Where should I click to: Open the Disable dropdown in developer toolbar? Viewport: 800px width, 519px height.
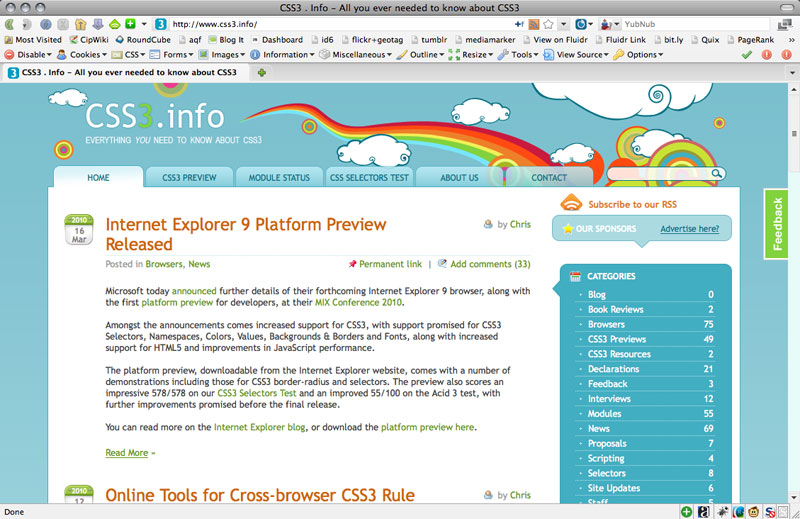click(28, 55)
